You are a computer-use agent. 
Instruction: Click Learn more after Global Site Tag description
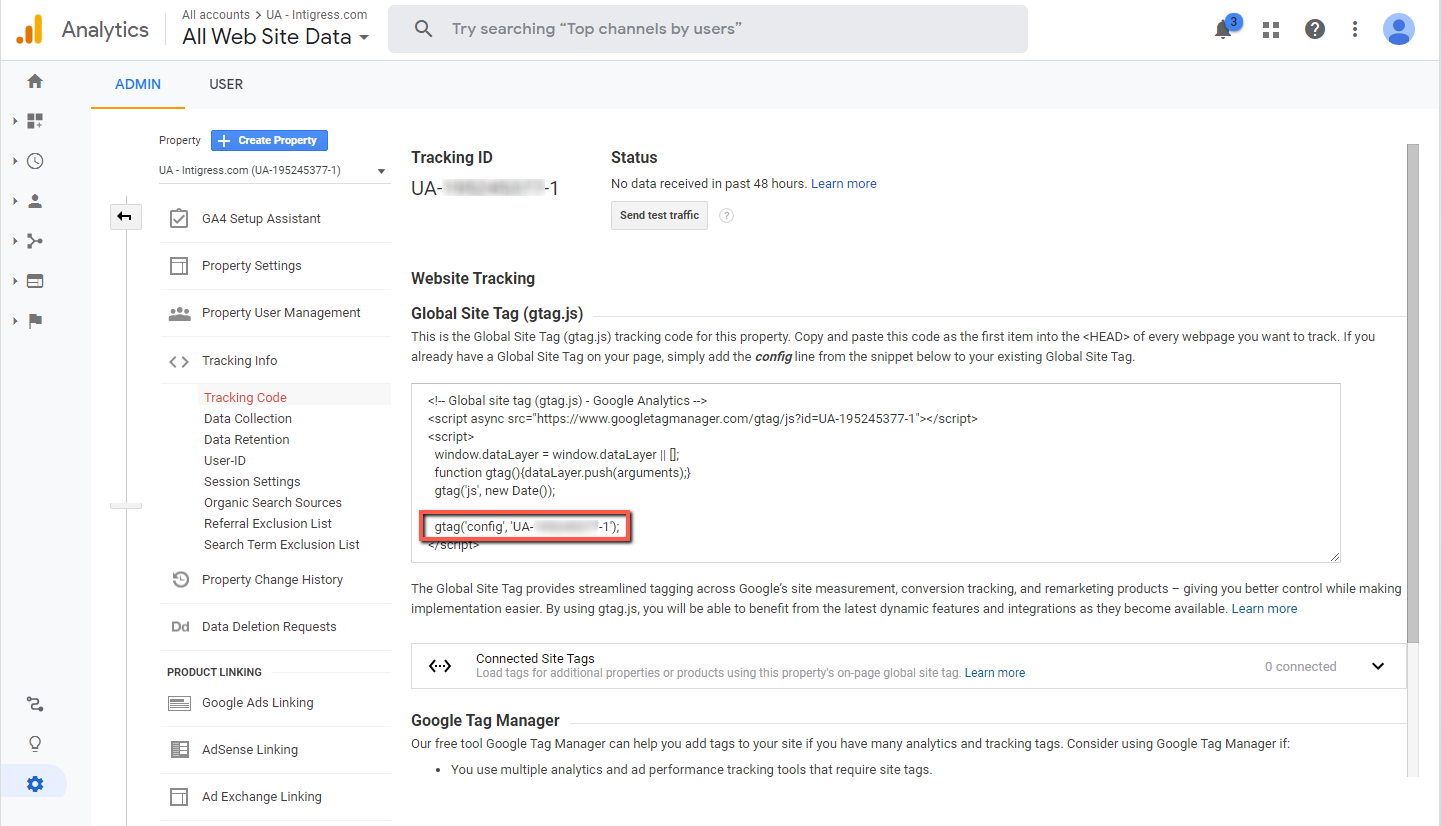coord(1264,609)
